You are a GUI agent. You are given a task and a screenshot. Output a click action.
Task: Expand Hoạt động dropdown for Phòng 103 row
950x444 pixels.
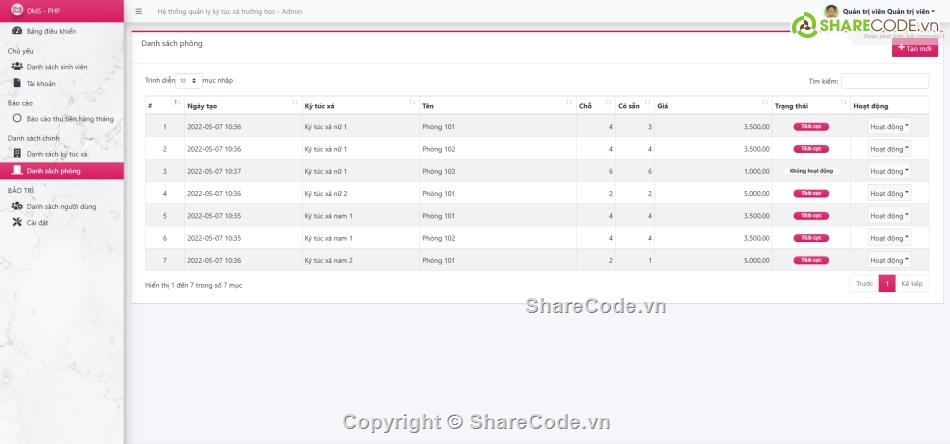889,171
